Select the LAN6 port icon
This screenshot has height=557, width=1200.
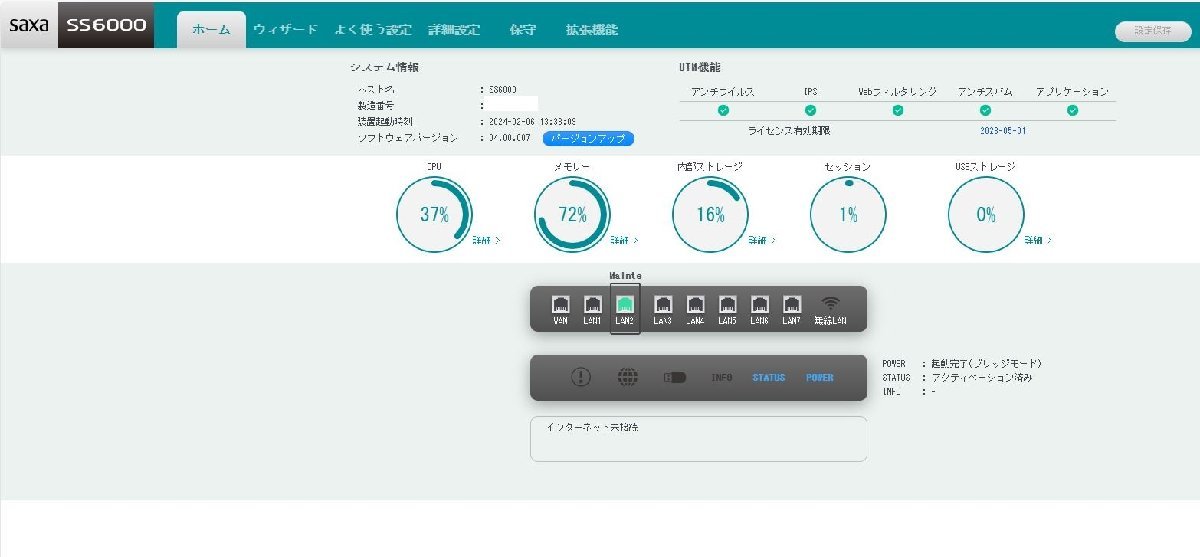pyautogui.click(x=760, y=303)
